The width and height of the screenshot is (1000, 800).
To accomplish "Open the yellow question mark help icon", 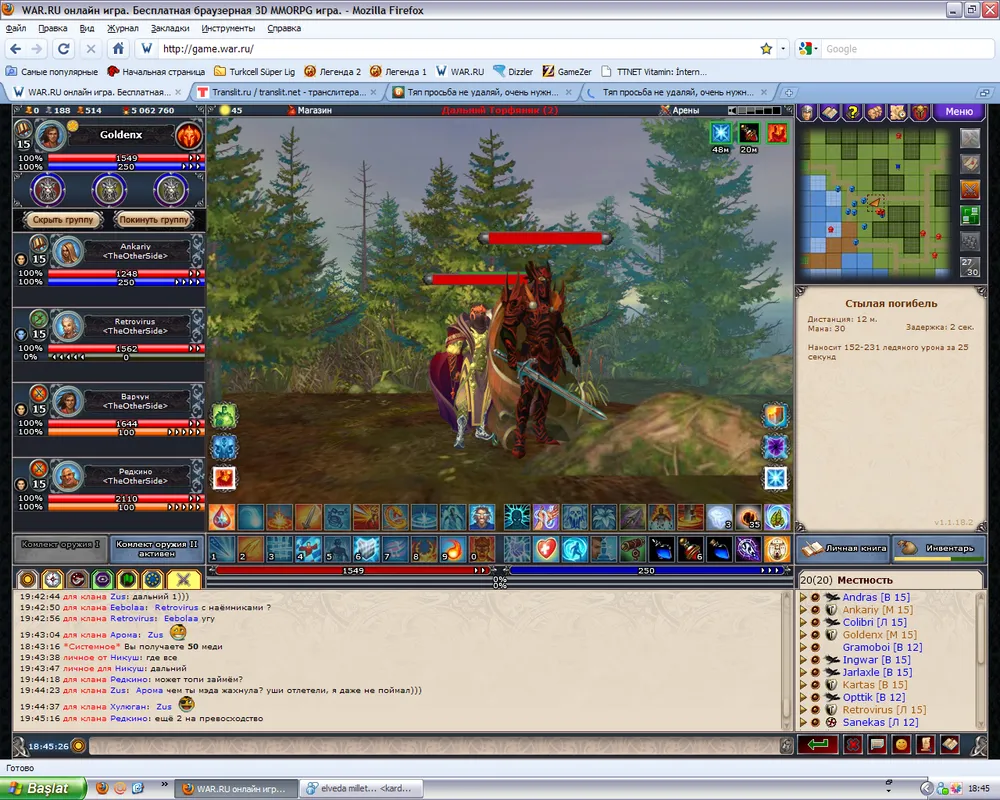I will tap(852, 112).
